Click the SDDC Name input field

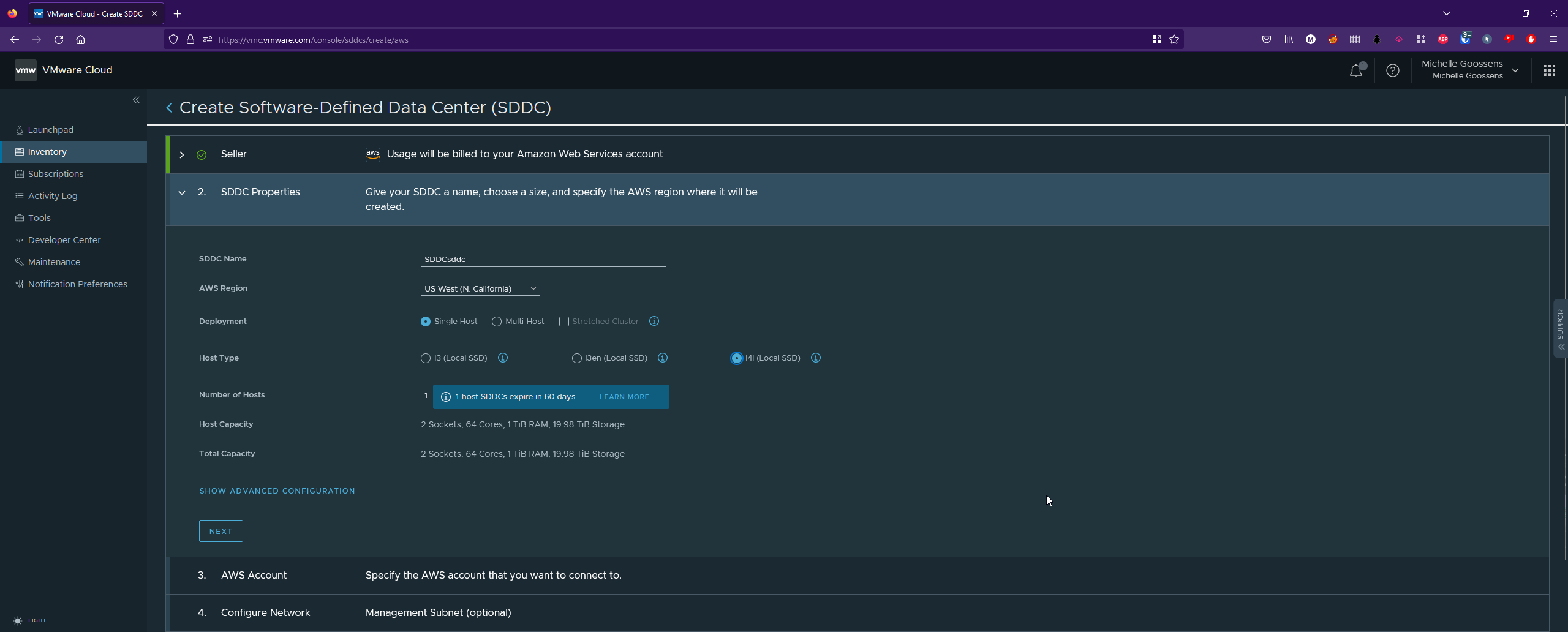pos(543,259)
